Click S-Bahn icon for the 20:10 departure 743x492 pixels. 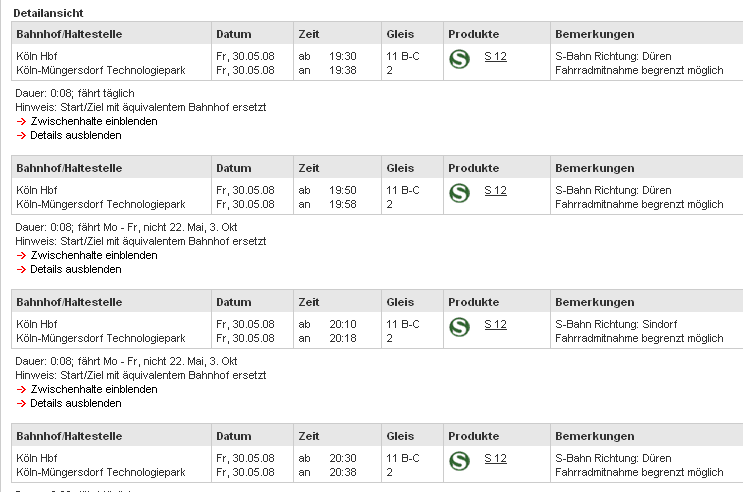click(459, 328)
